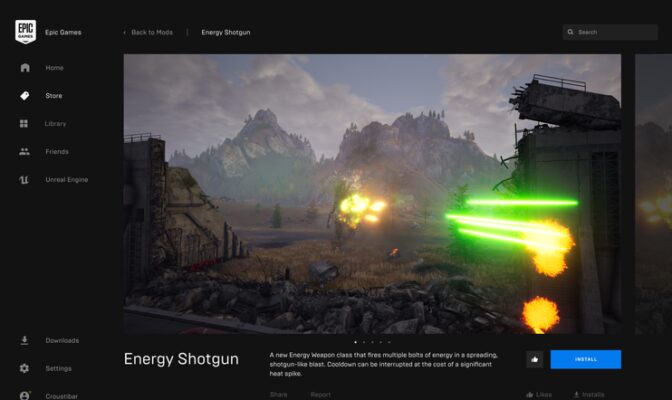Select the Store menu label
The height and width of the screenshot is (400, 672).
(54, 96)
